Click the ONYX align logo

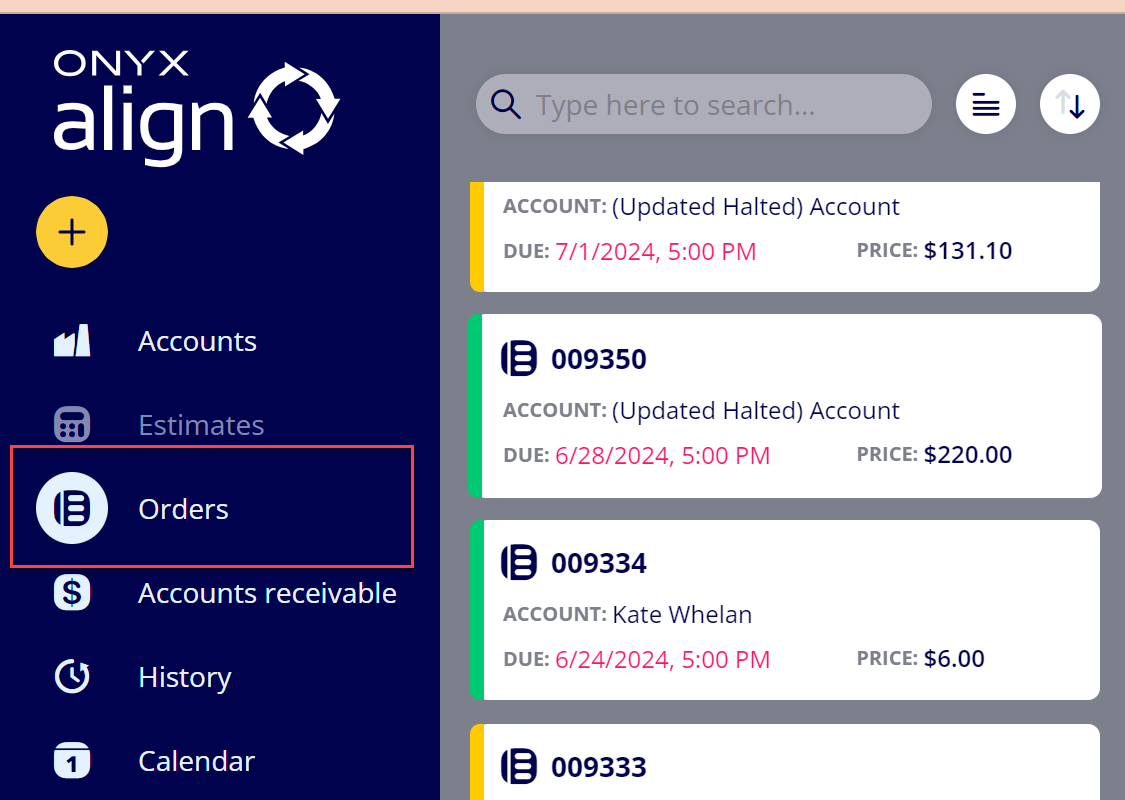[x=196, y=109]
